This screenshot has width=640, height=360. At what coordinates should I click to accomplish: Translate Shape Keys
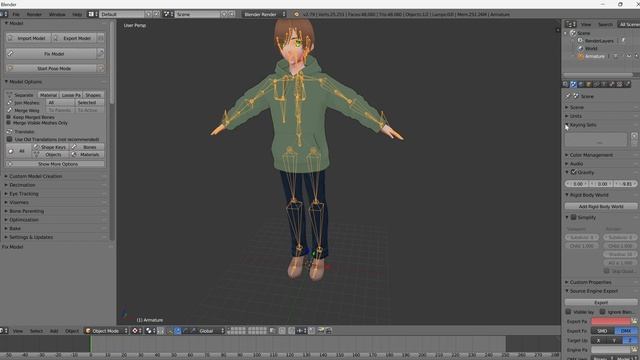click(50, 147)
